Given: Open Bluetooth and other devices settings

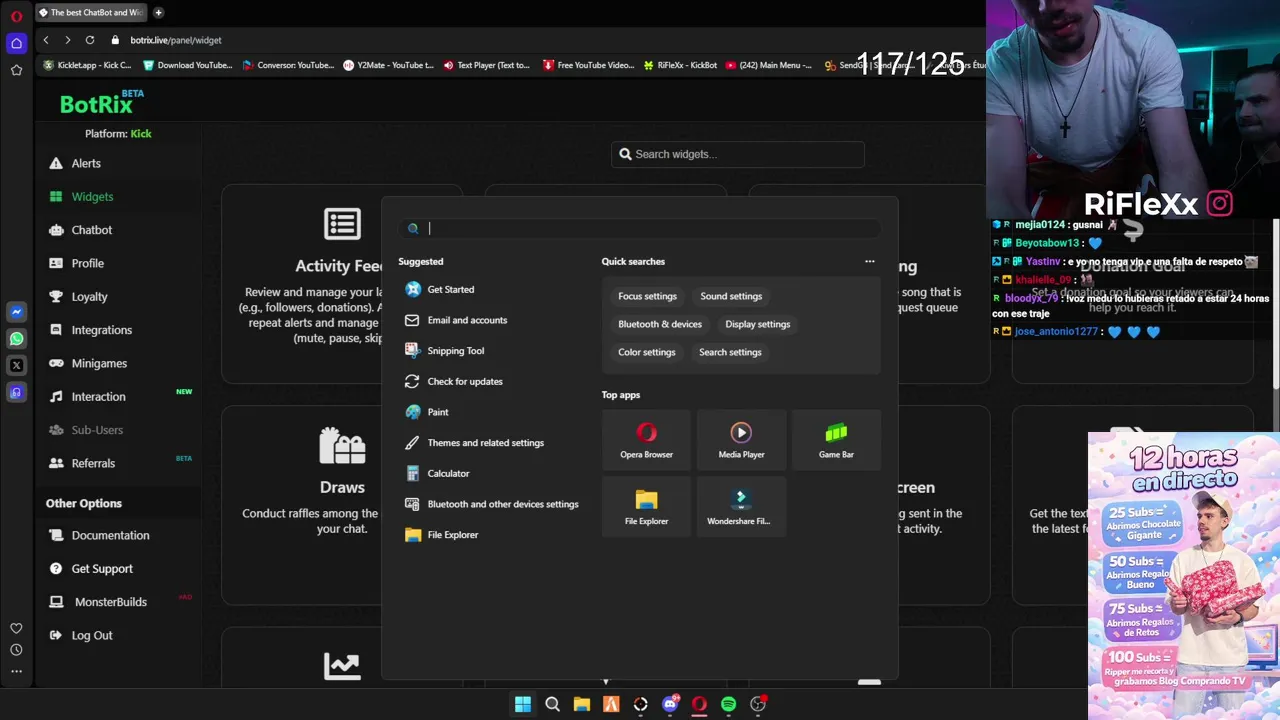Looking at the screenshot, I should pos(492,504).
